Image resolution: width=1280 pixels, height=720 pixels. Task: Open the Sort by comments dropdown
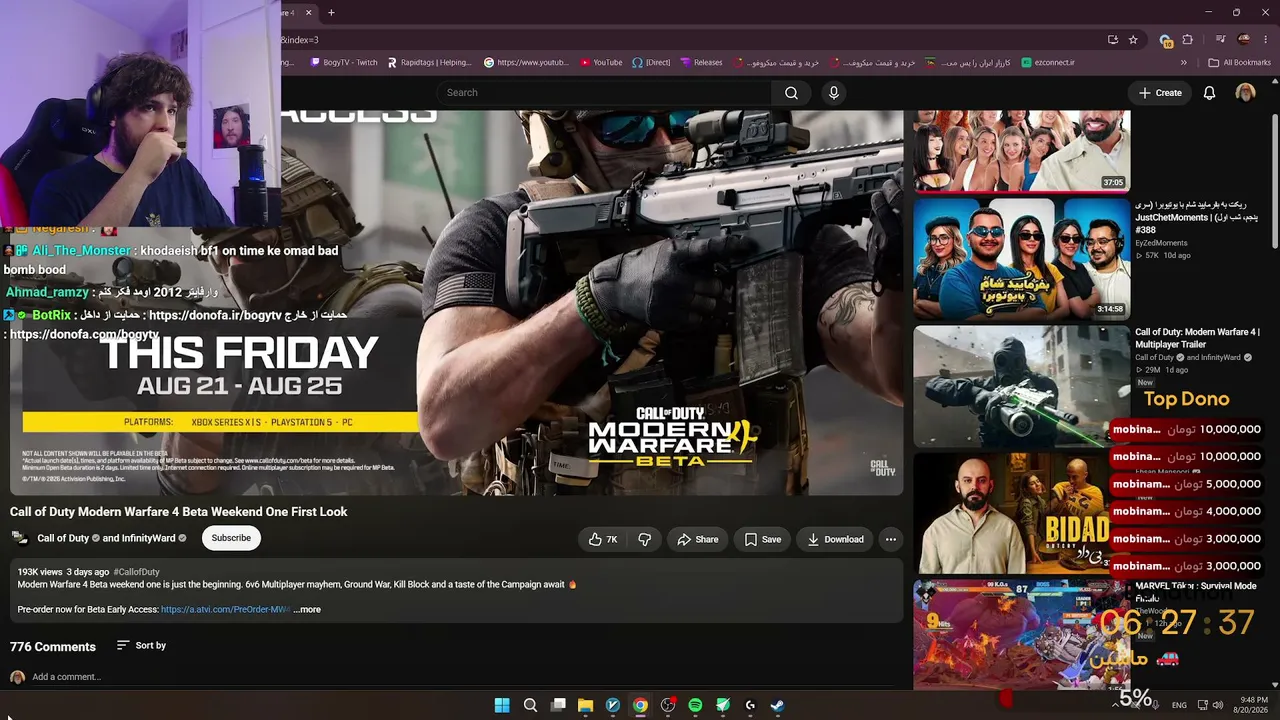click(x=141, y=646)
